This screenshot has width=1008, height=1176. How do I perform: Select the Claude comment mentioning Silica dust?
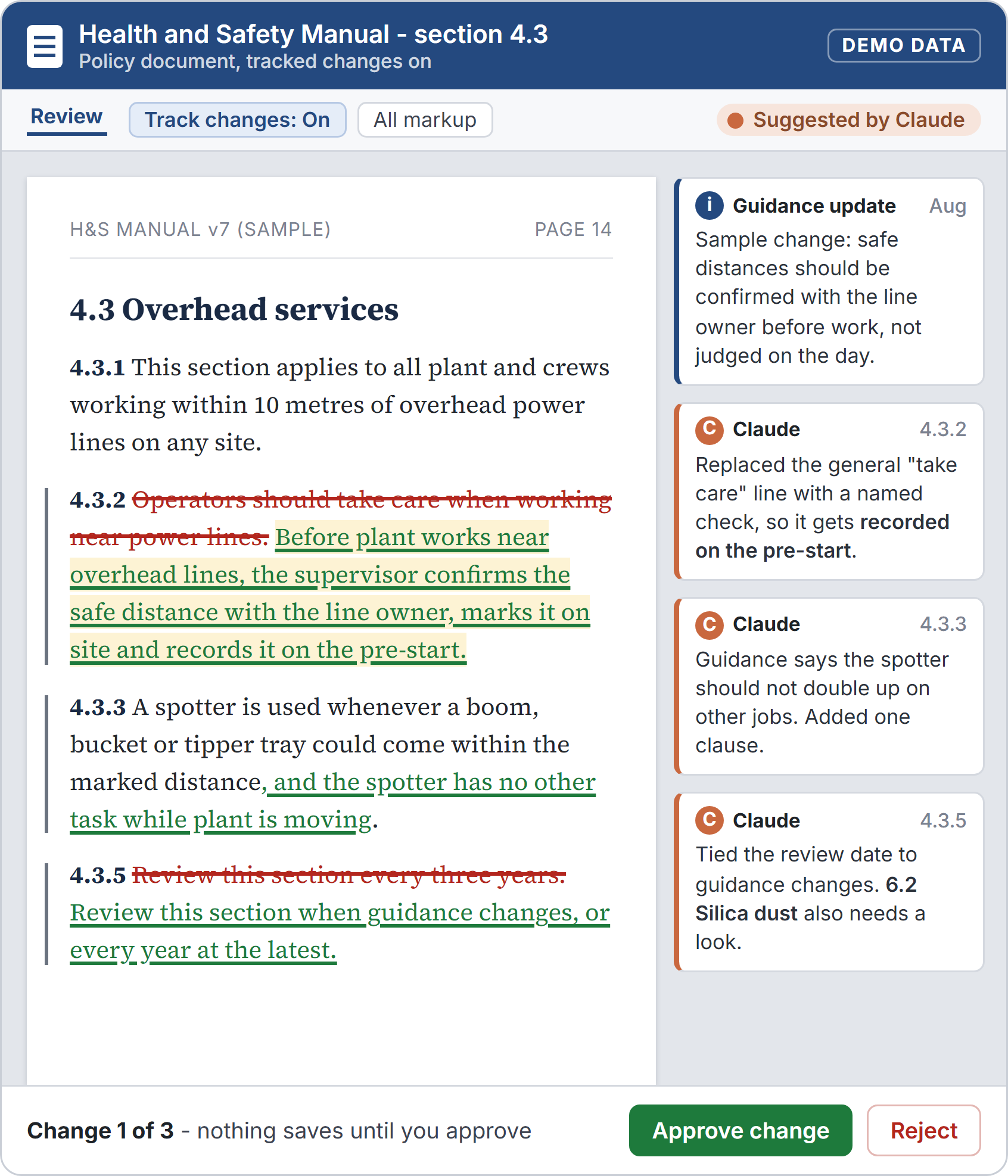829,882
